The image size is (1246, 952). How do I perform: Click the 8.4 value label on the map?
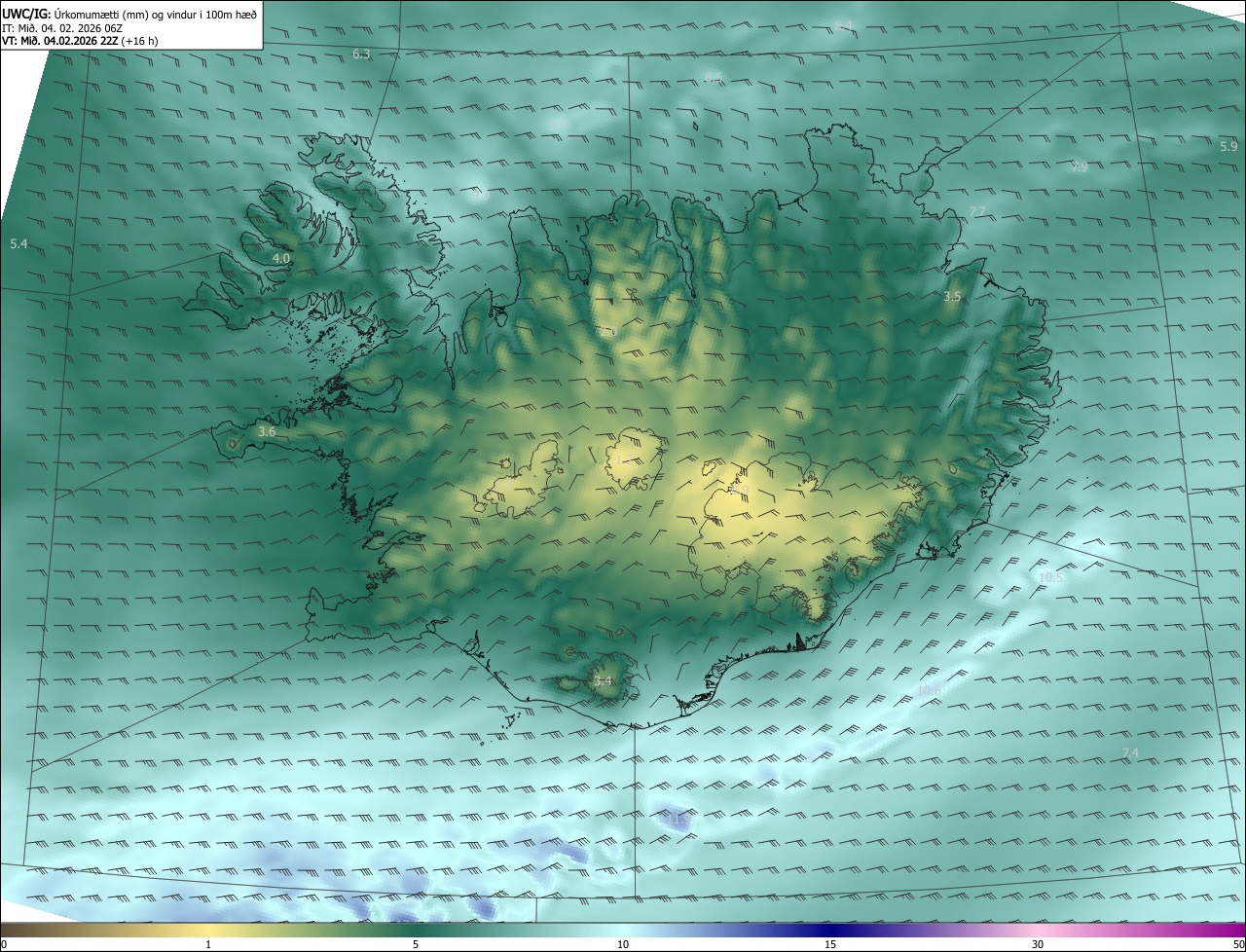click(843, 25)
